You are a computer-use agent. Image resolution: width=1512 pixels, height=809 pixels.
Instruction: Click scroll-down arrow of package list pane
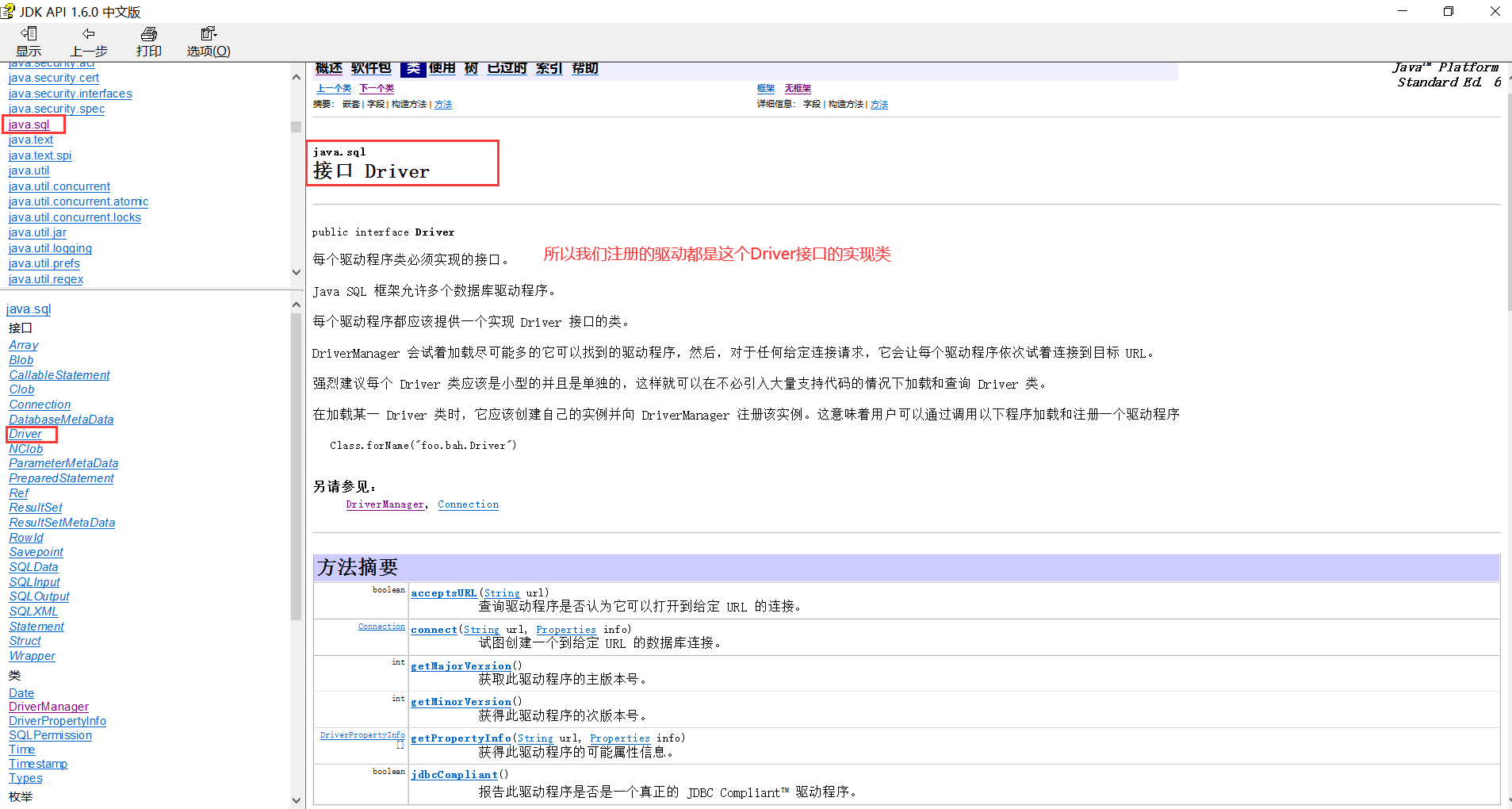pos(296,272)
